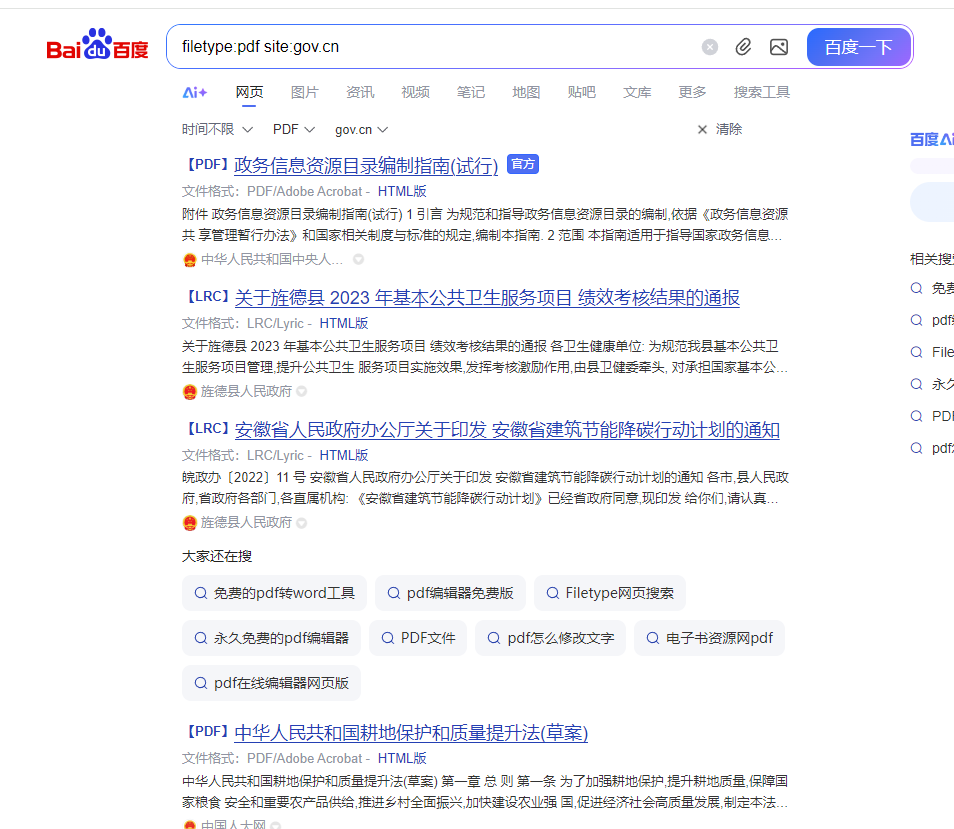Open HTML版 of 耕地保护 result
Screen dimensions: 954x829
[x=402, y=758]
